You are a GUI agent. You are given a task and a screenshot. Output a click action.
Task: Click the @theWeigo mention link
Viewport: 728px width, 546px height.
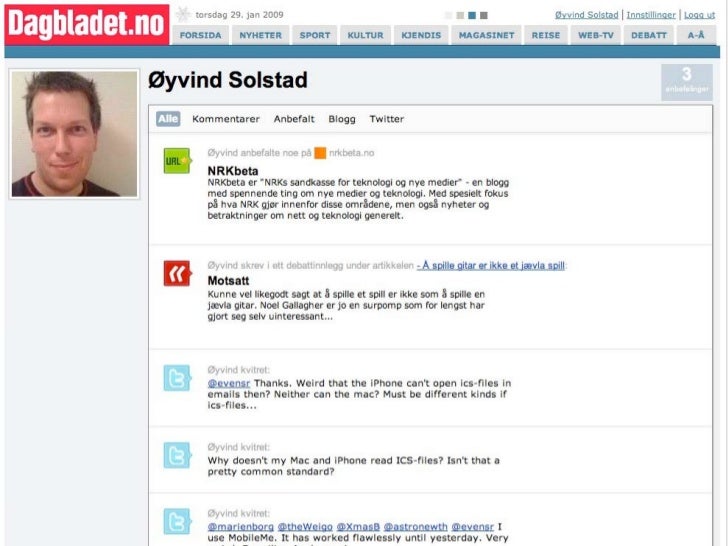305,526
